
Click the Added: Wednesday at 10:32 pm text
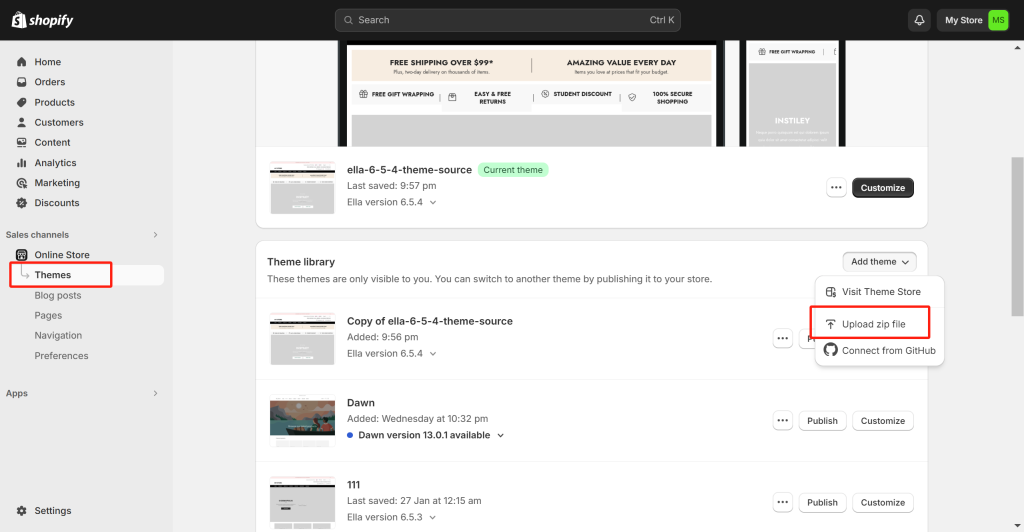point(417,419)
